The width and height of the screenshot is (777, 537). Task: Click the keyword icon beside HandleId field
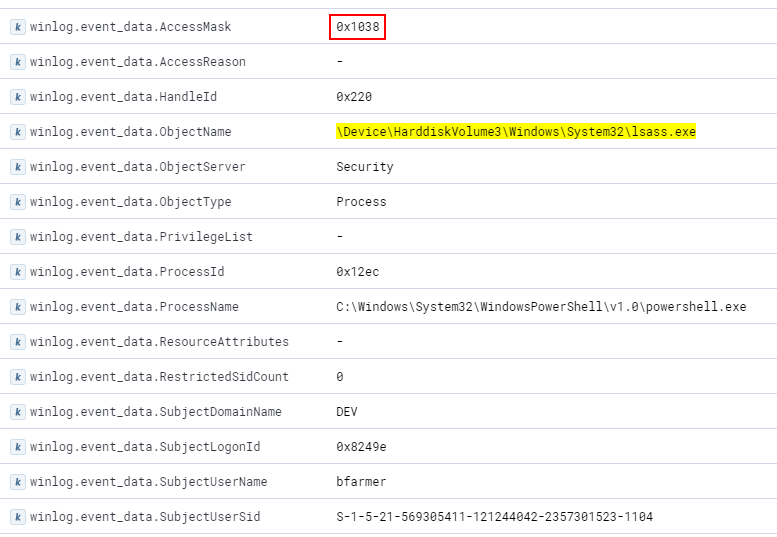[x=17, y=97]
